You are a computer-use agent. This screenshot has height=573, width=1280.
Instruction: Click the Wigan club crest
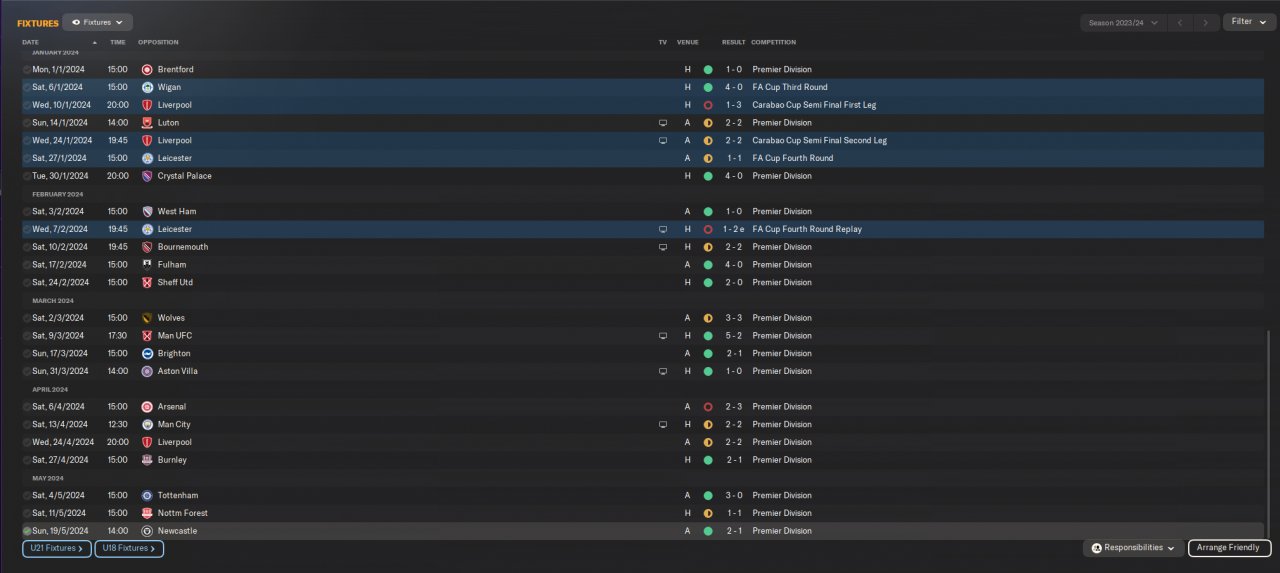[147, 88]
